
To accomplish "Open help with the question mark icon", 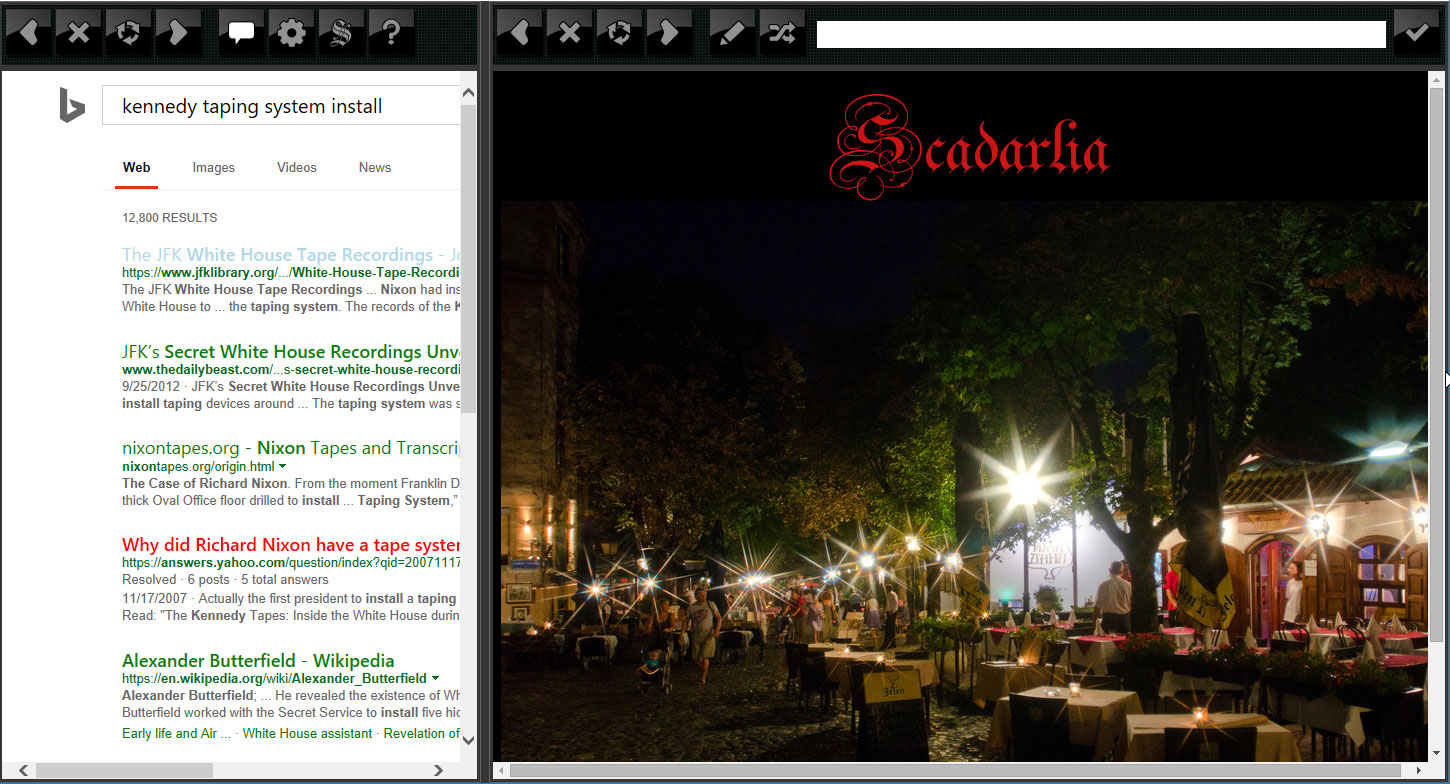I will (392, 33).
